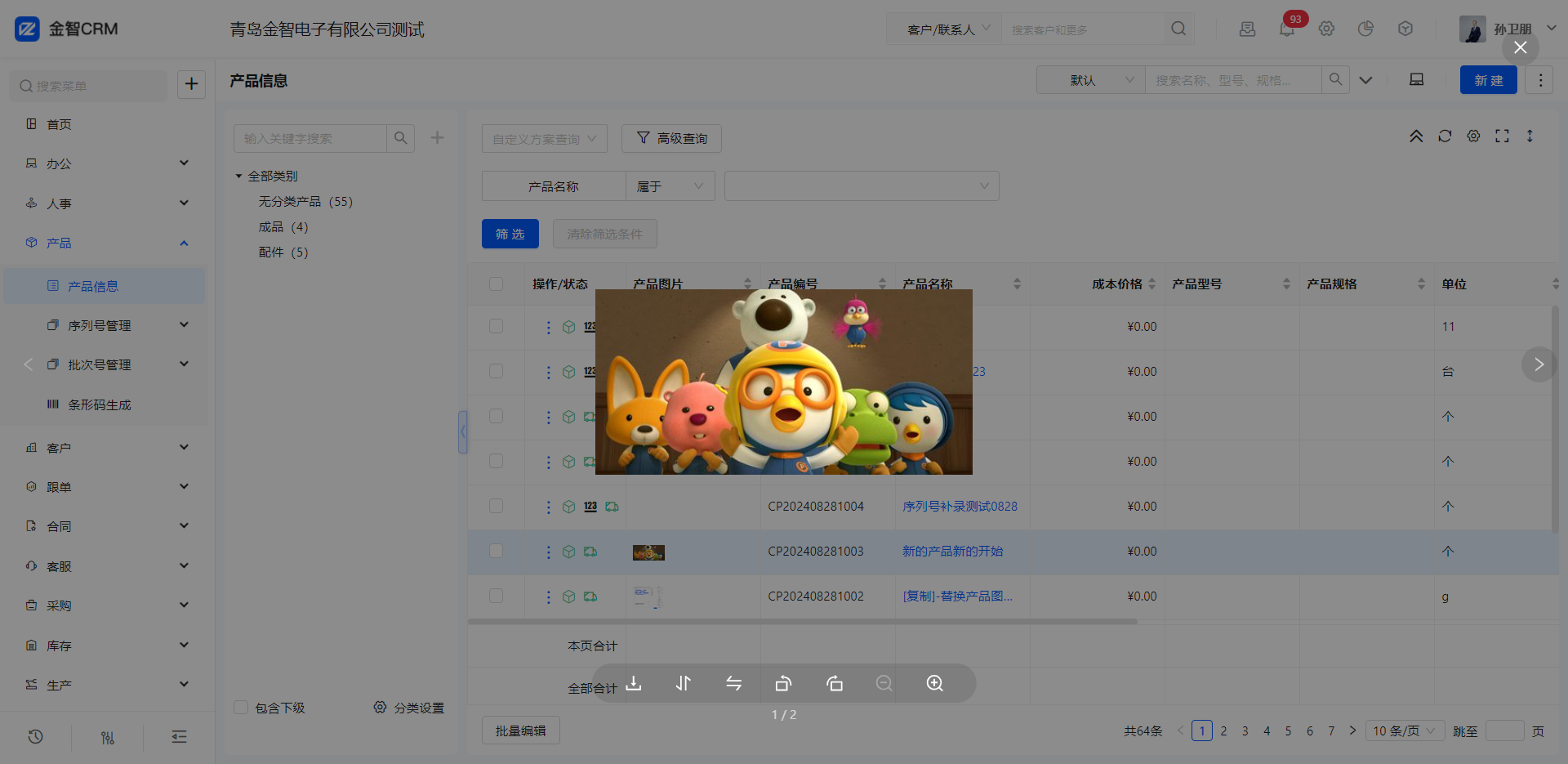Refresh the product table

coord(1445,136)
